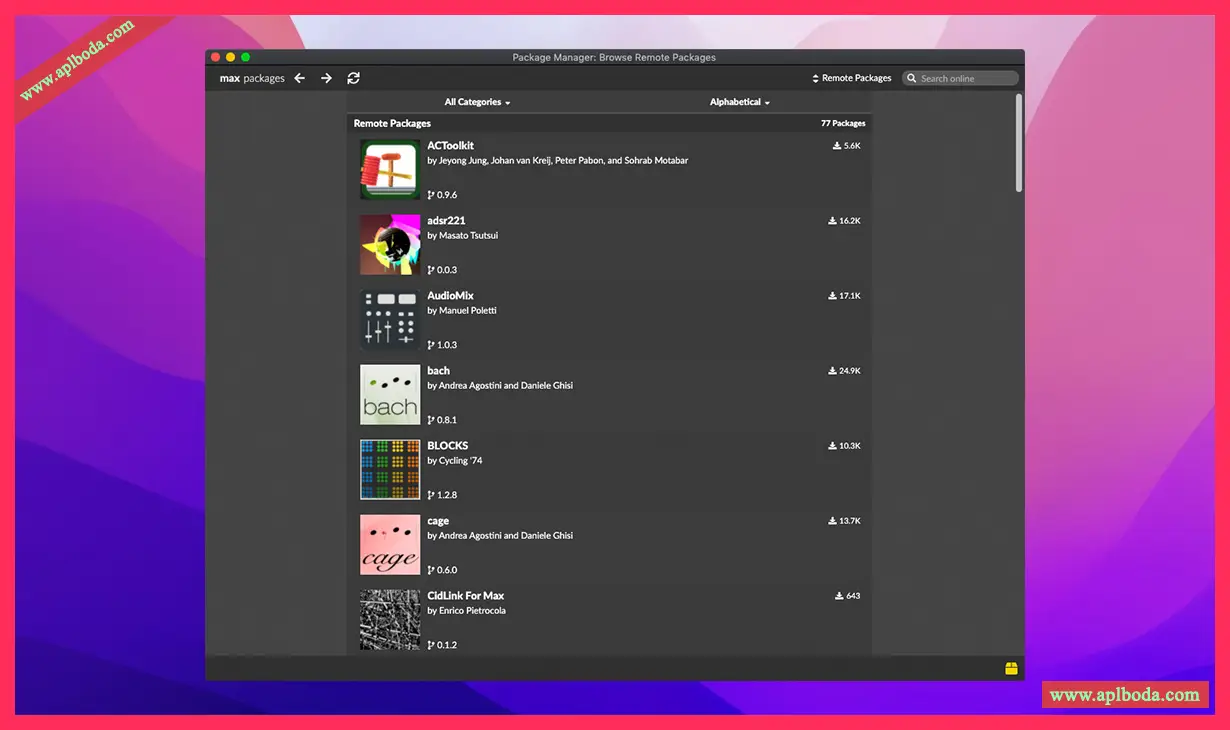1230x730 pixels.
Task: Click the CidLink 643 download icon
Action: point(839,596)
